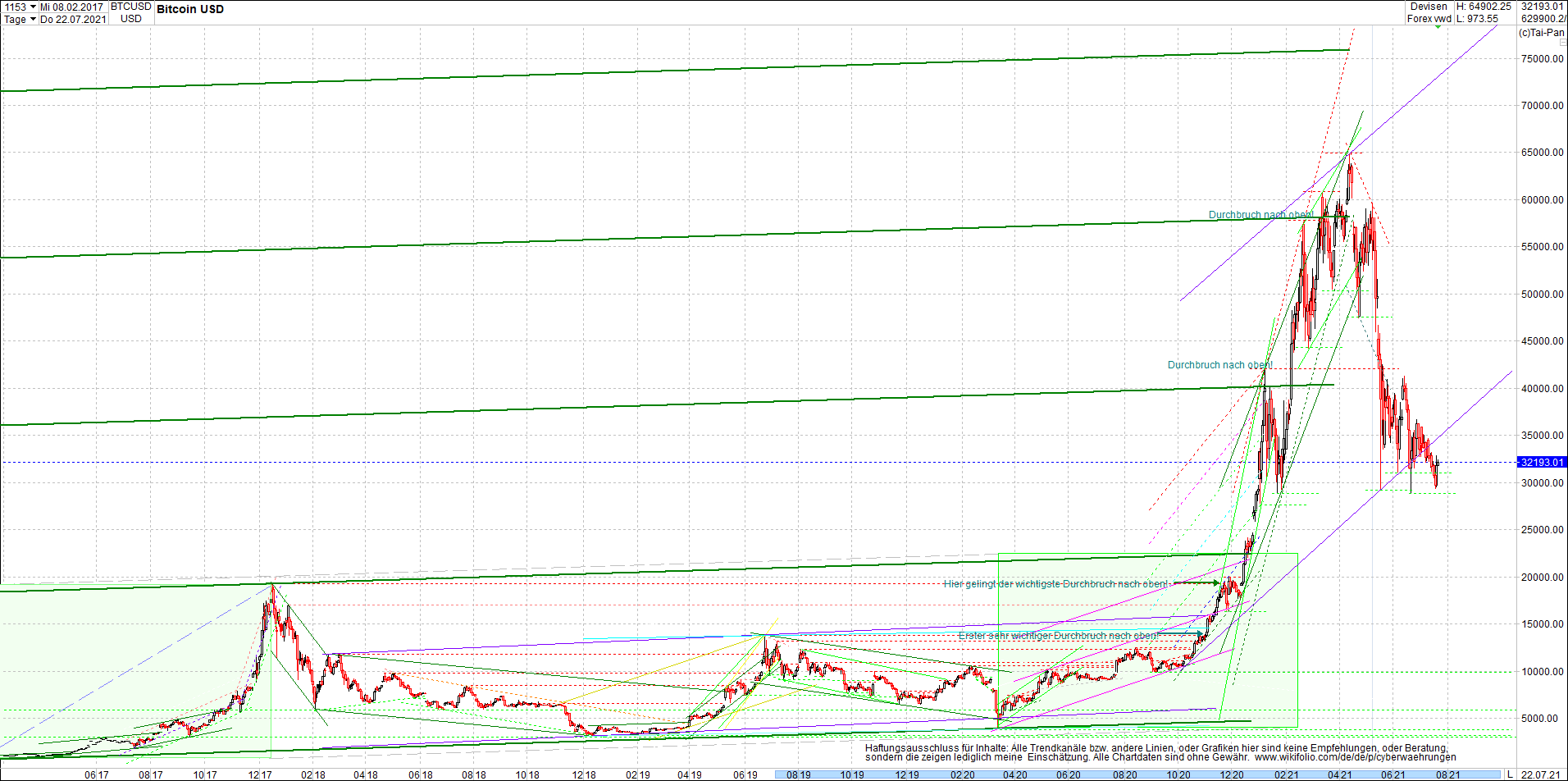Click the blue "32193.01" price tag marker
The width and height of the screenshot is (1568, 781).
click(1542, 463)
